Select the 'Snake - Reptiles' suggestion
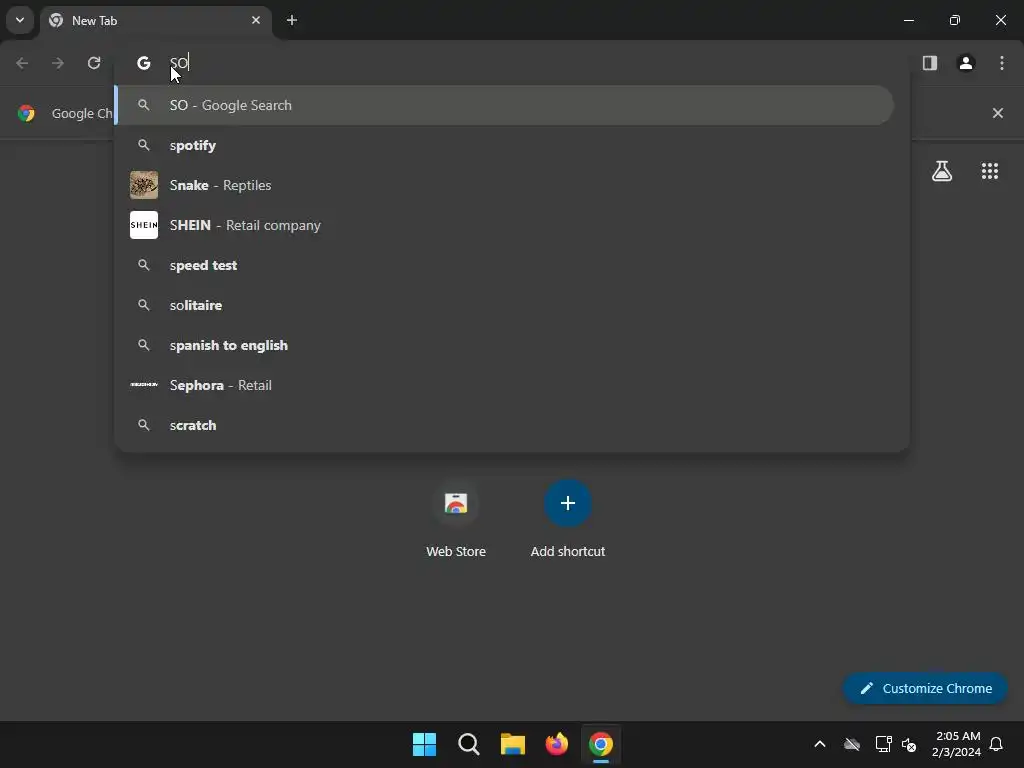Screen dimensions: 1024x768 (x=512, y=185)
